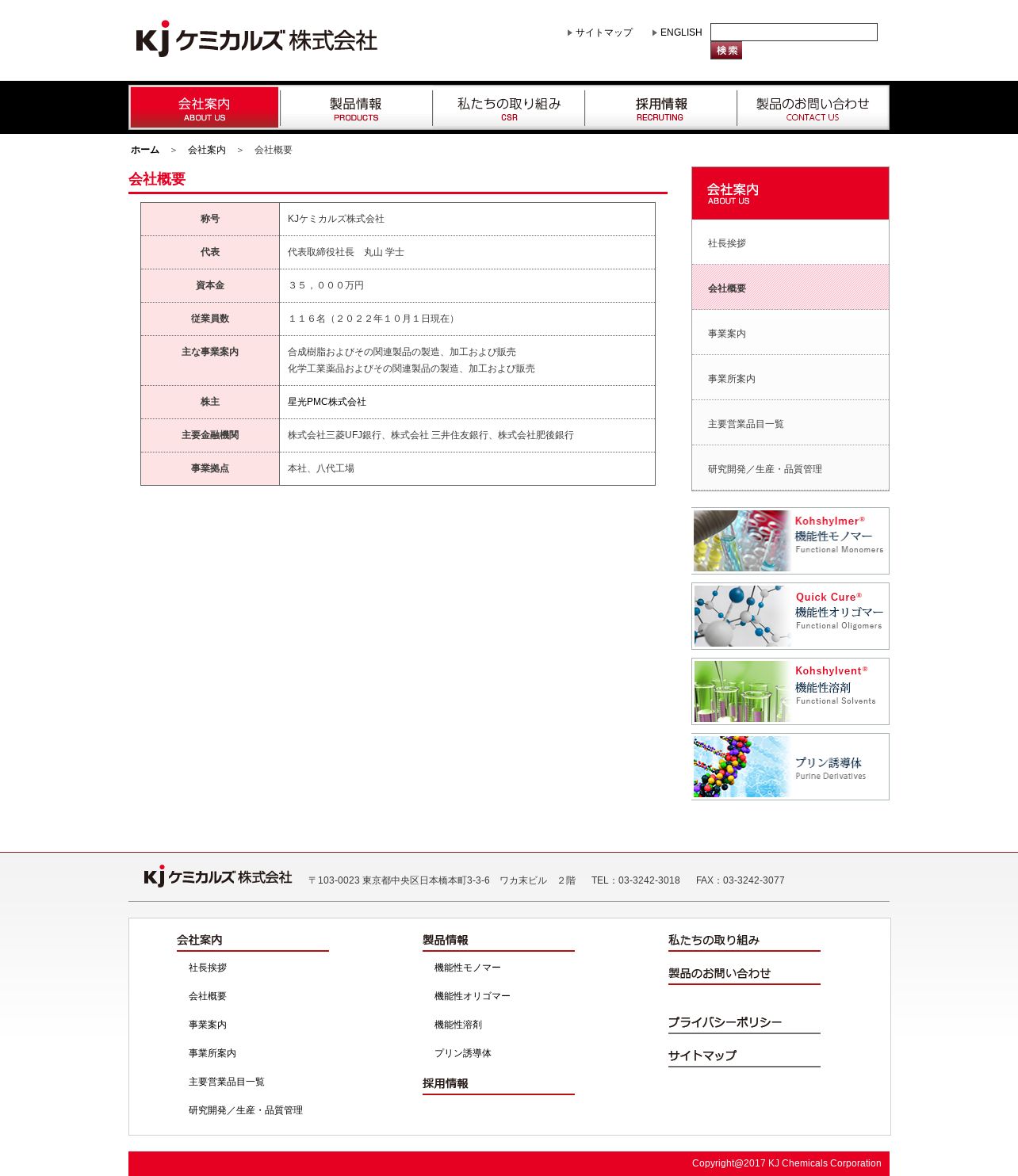Open footer 機能性溶剤 link
1018x1176 pixels.
coord(458,1025)
